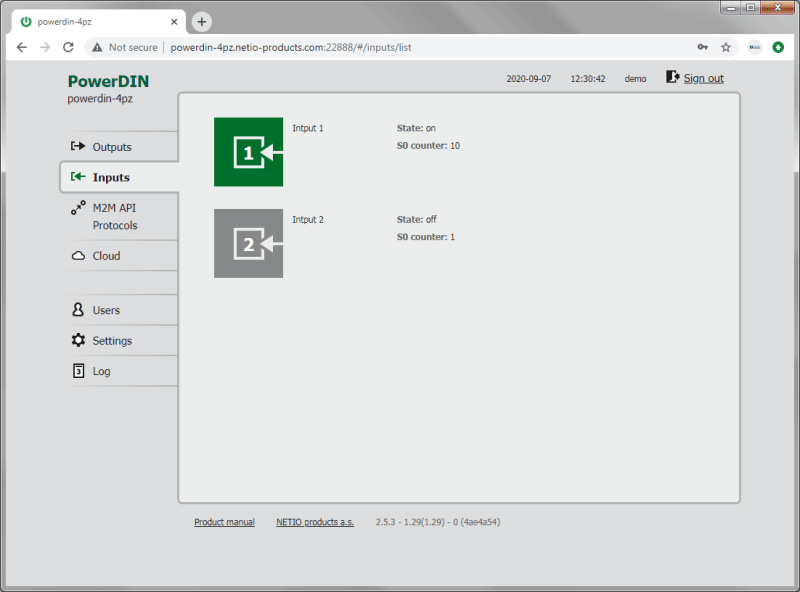Open the Cloud section

pos(78,256)
